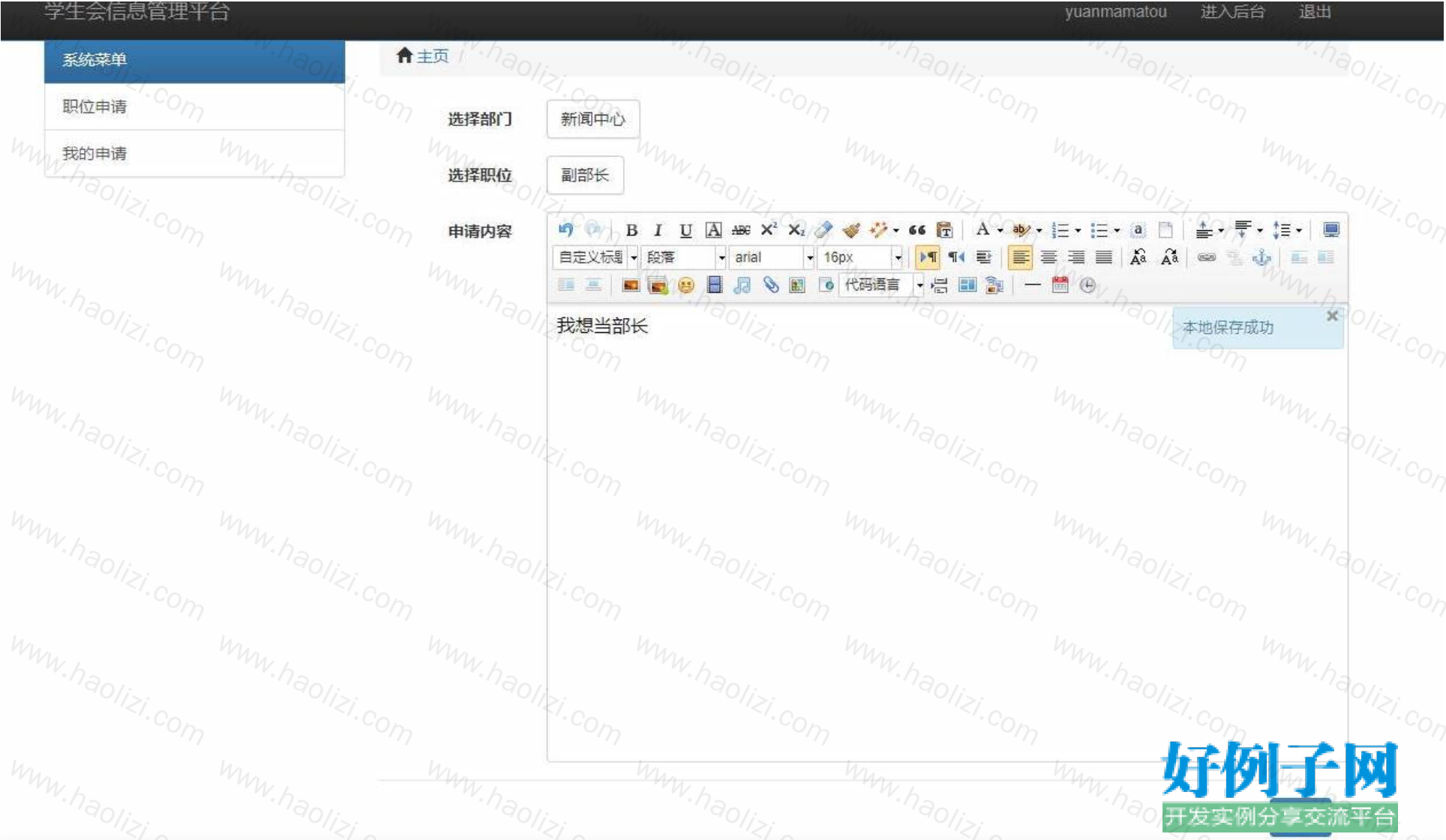Image resolution: width=1446 pixels, height=840 pixels.
Task: Open the yuanmamatou user link
Action: click(x=1115, y=12)
